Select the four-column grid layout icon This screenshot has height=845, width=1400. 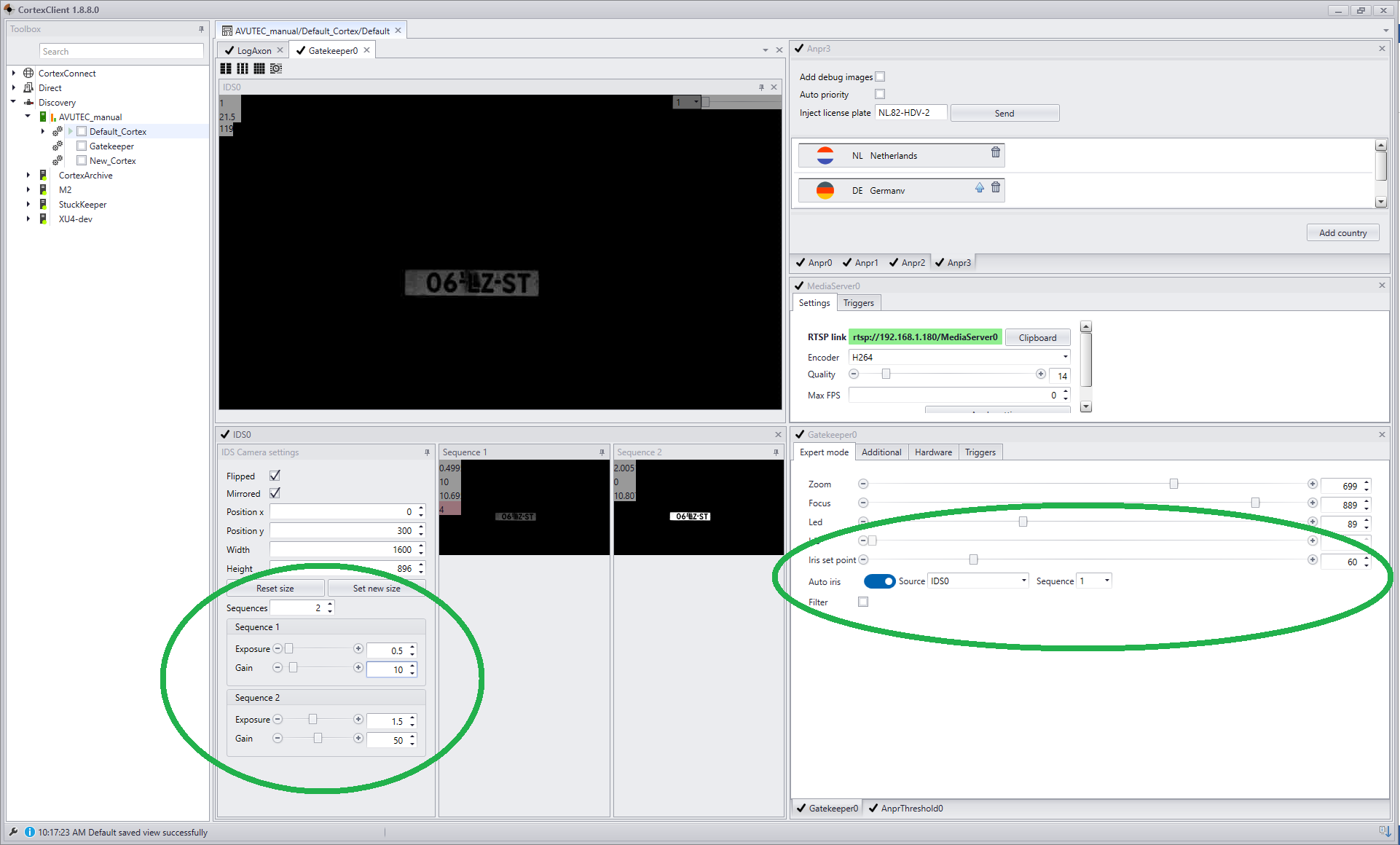coord(259,68)
